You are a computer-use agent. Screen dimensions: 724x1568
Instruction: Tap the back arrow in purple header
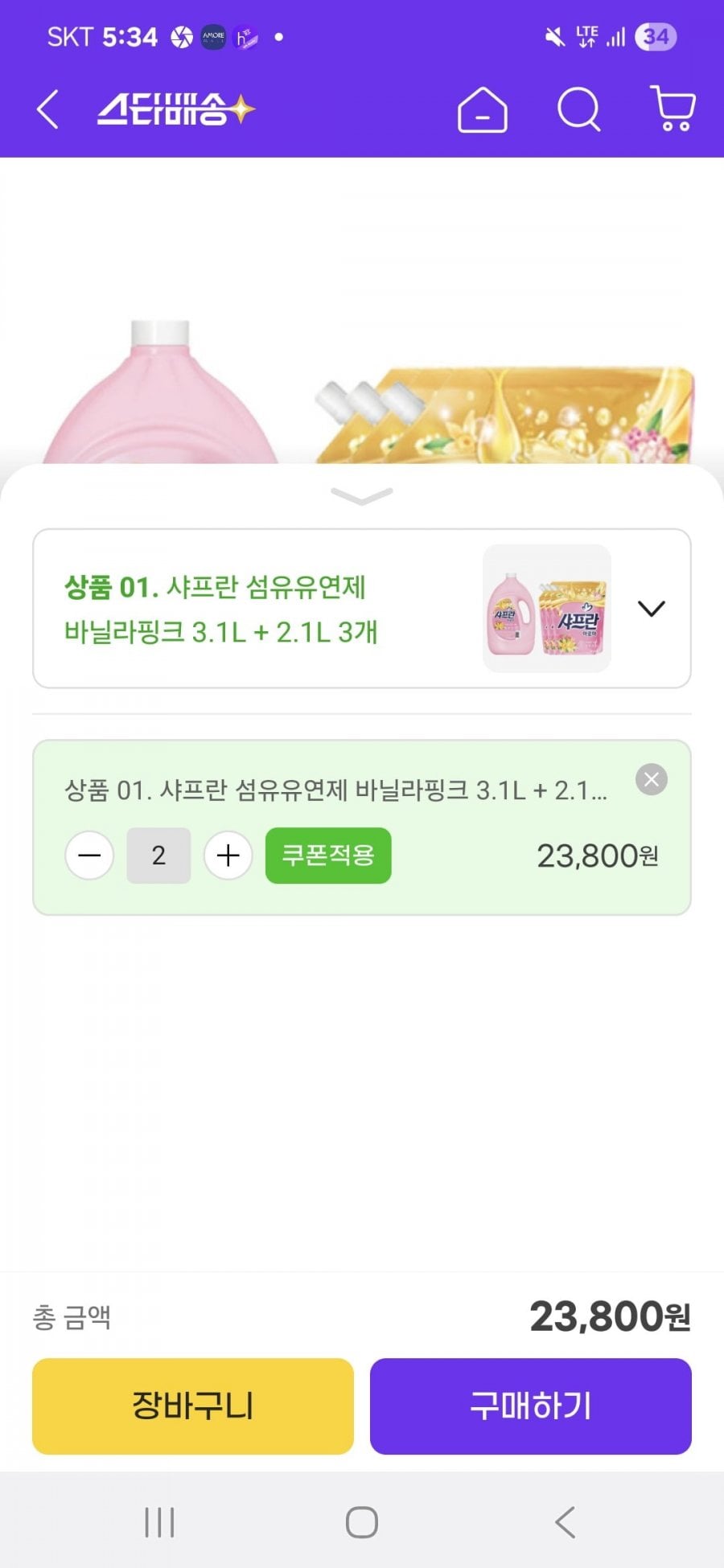(47, 109)
